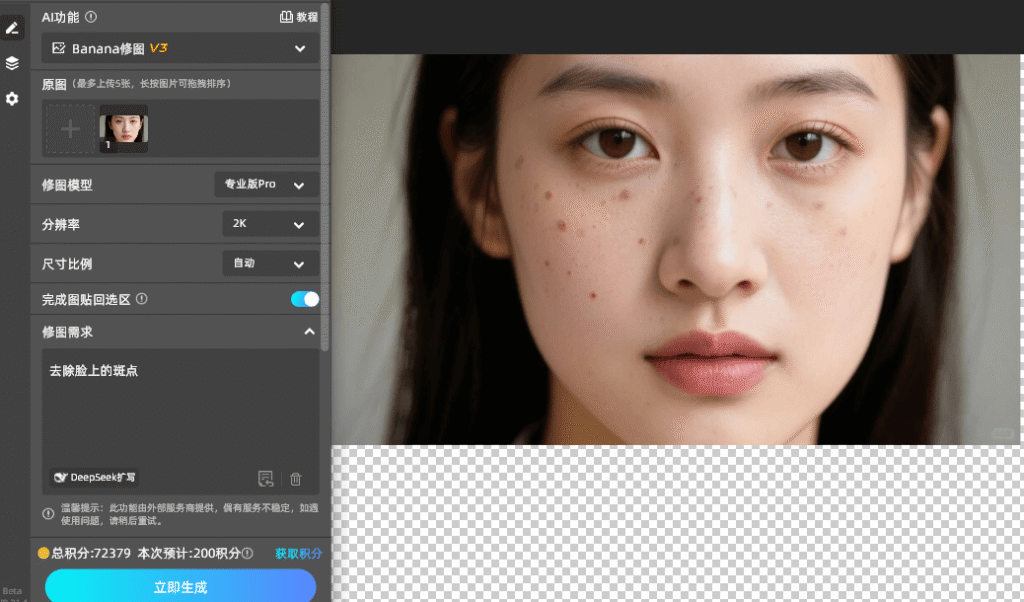Click the plus box to add image

pyautogui.click(x=70, y=129)
